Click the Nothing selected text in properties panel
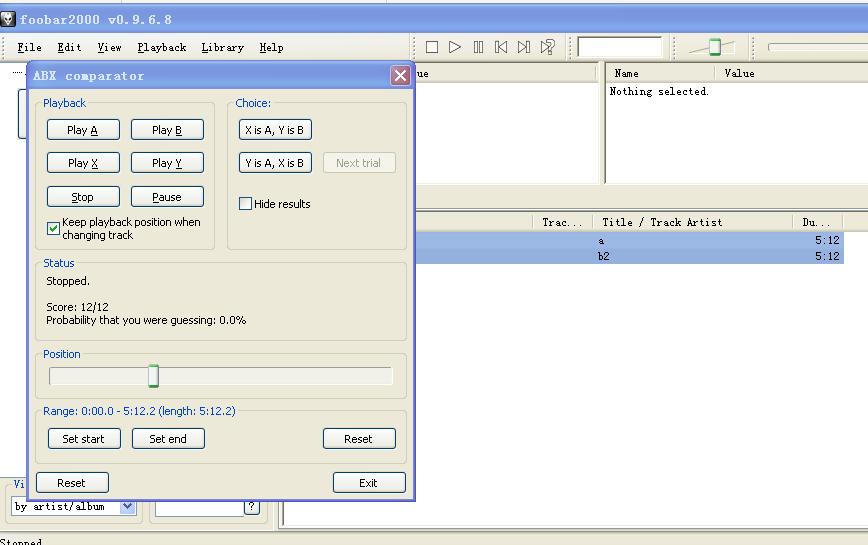The image size is (868, 545). [x=659, y=91]
